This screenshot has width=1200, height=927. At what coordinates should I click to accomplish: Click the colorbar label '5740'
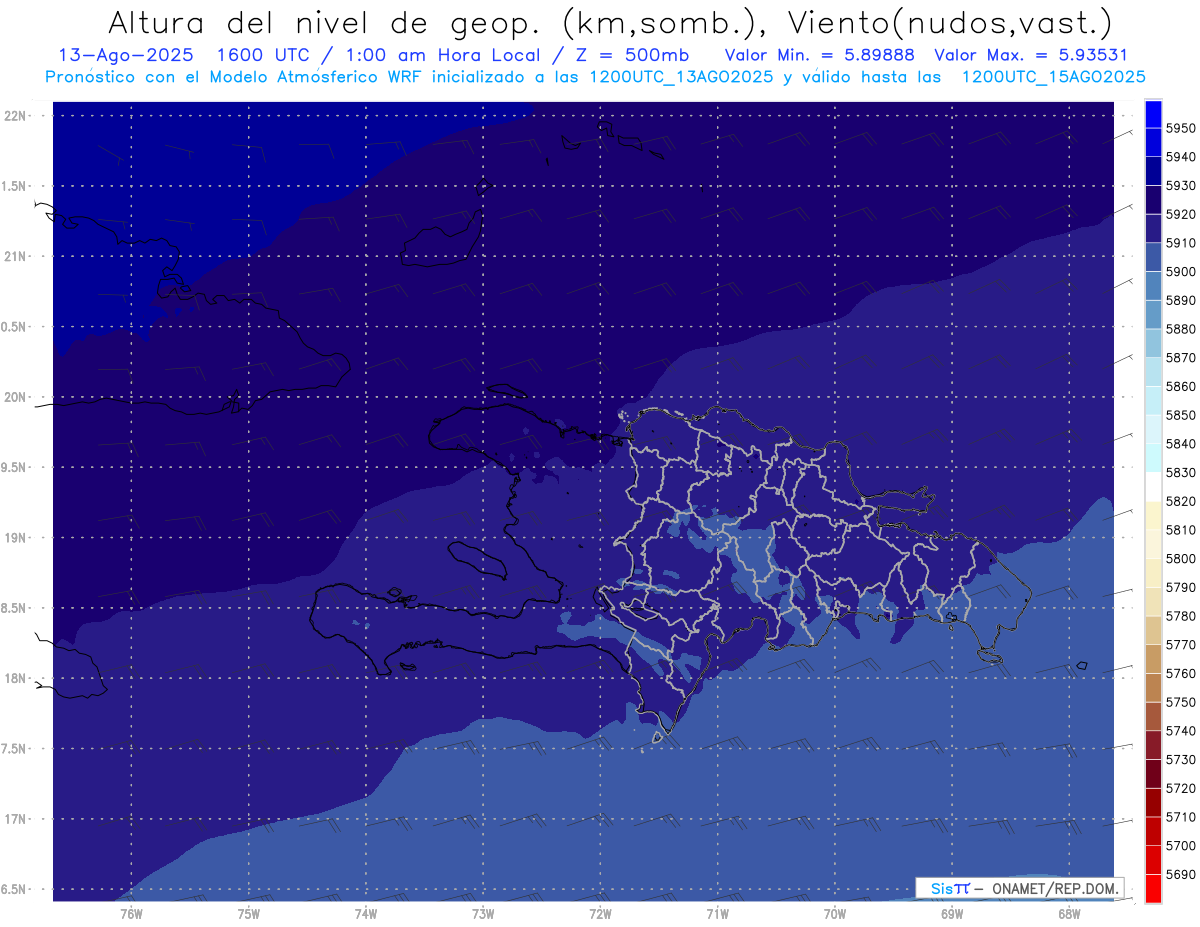[1181, 731]
